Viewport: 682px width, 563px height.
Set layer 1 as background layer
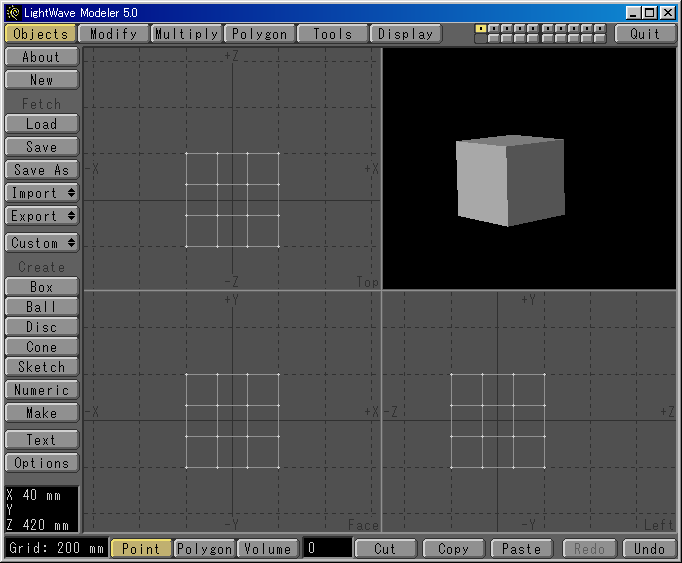pos(481,38)
